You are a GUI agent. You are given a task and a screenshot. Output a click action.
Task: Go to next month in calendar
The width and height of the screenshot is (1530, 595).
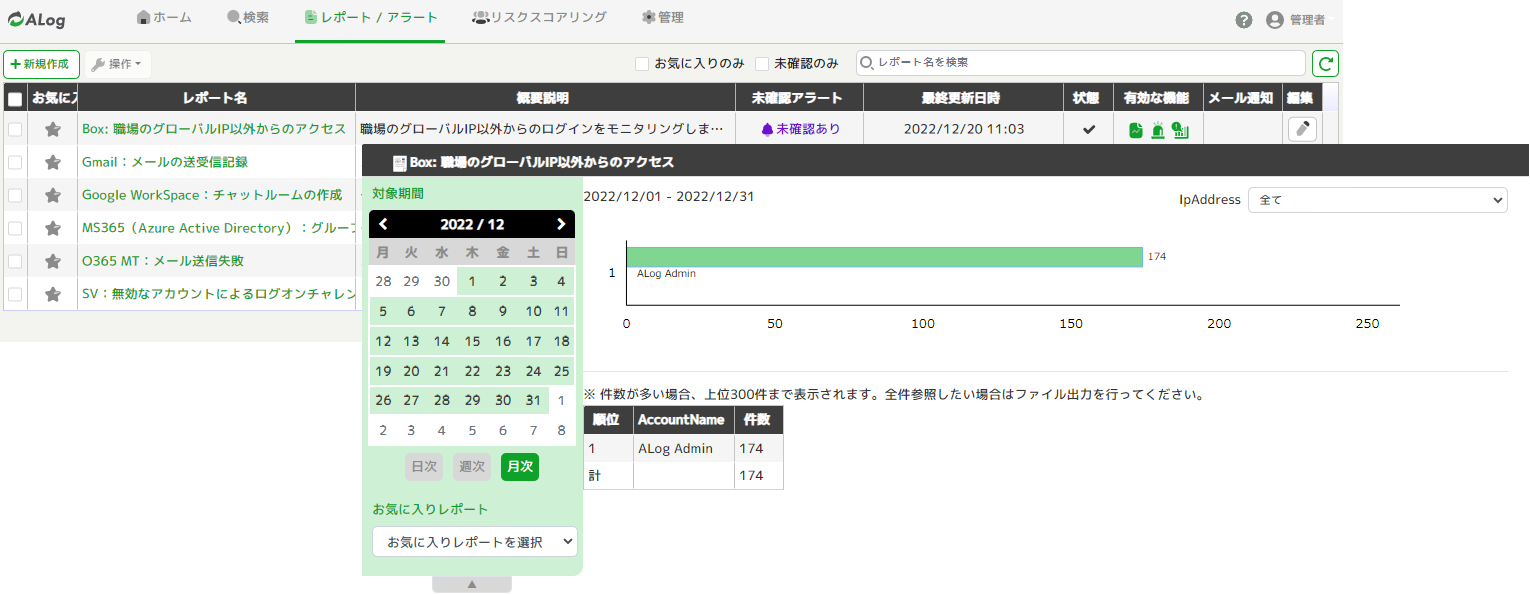coord(561,224)
